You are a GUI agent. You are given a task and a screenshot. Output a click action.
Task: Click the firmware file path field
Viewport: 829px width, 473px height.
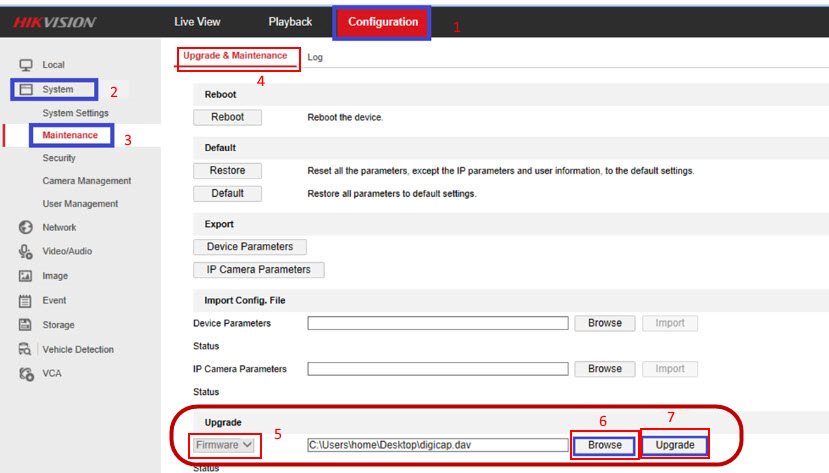pyautogui.click(x=437, y=445)
